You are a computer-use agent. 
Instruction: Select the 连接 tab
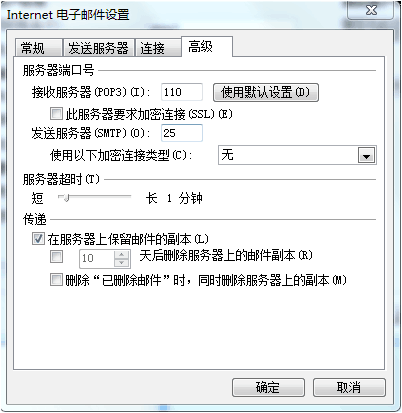pyautogui.click(x=158, y=48)
